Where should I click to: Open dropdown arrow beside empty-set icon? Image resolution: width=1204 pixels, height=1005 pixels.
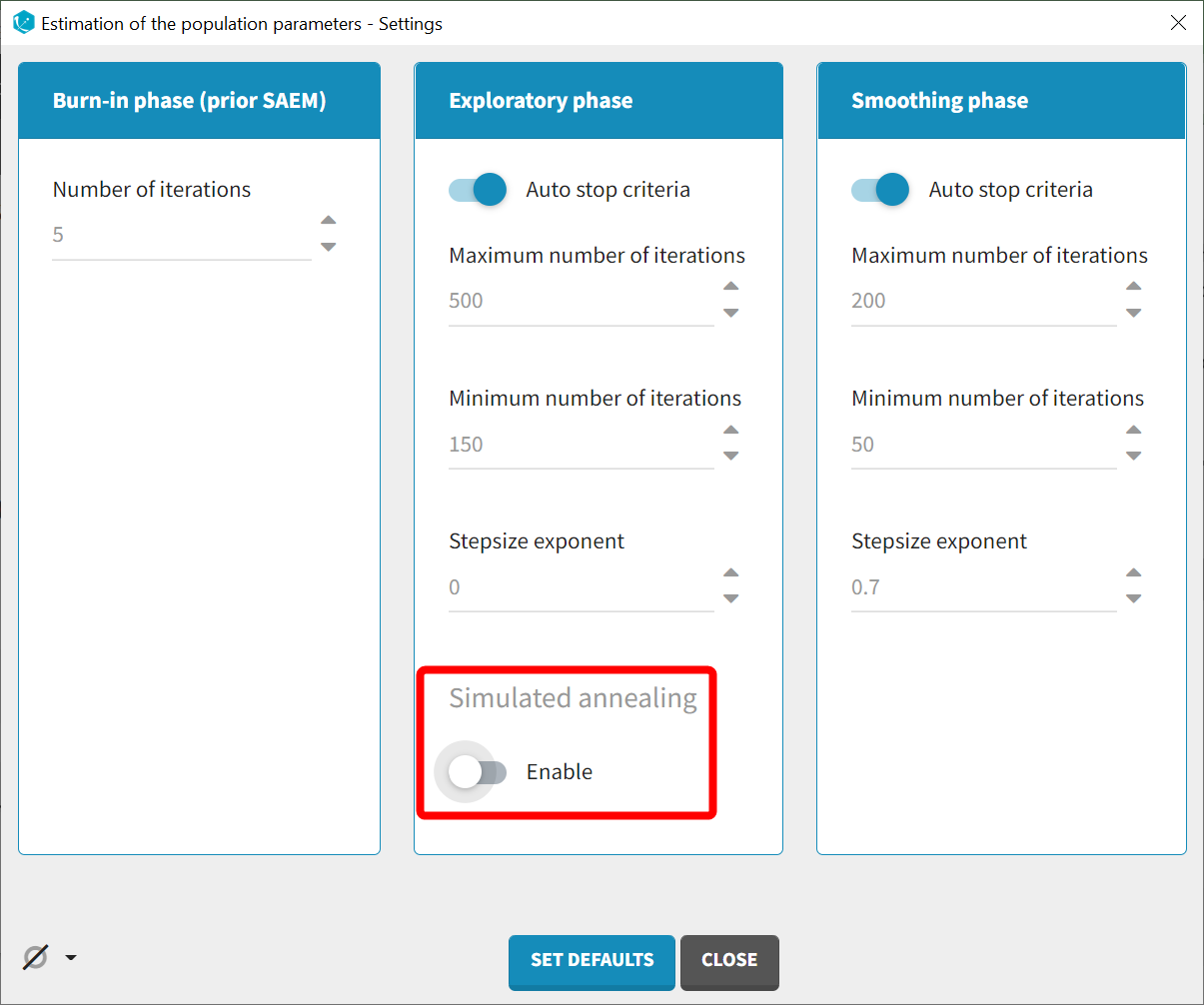coord(71,958)
